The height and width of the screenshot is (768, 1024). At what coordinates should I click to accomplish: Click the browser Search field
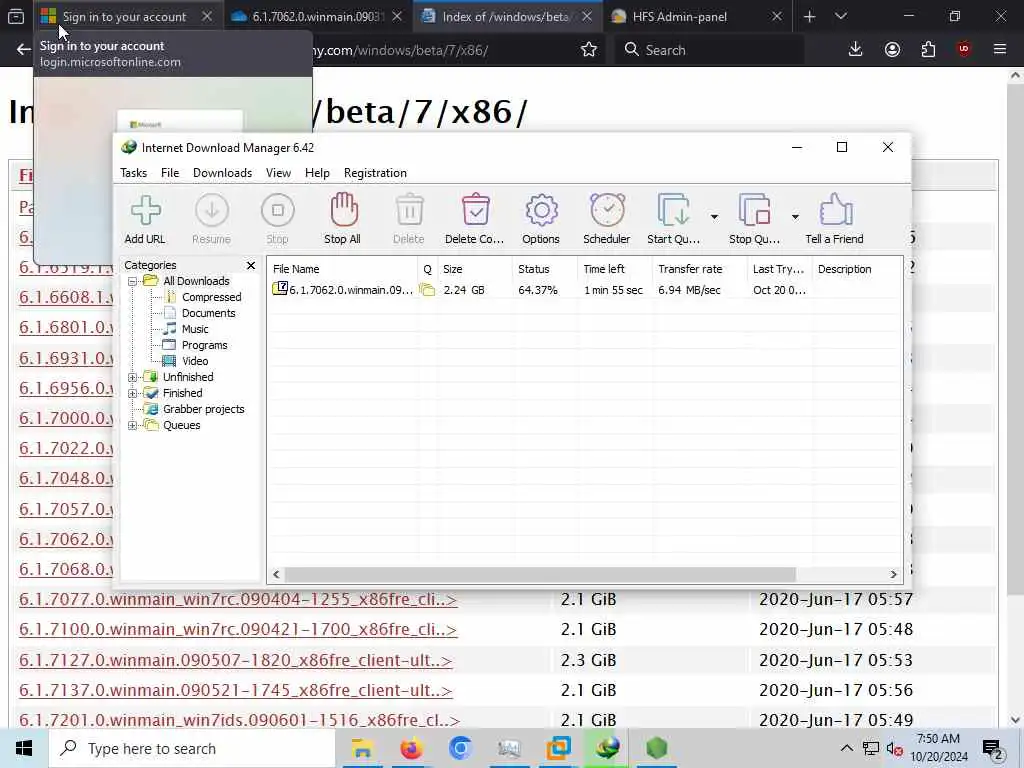[709, 50]
